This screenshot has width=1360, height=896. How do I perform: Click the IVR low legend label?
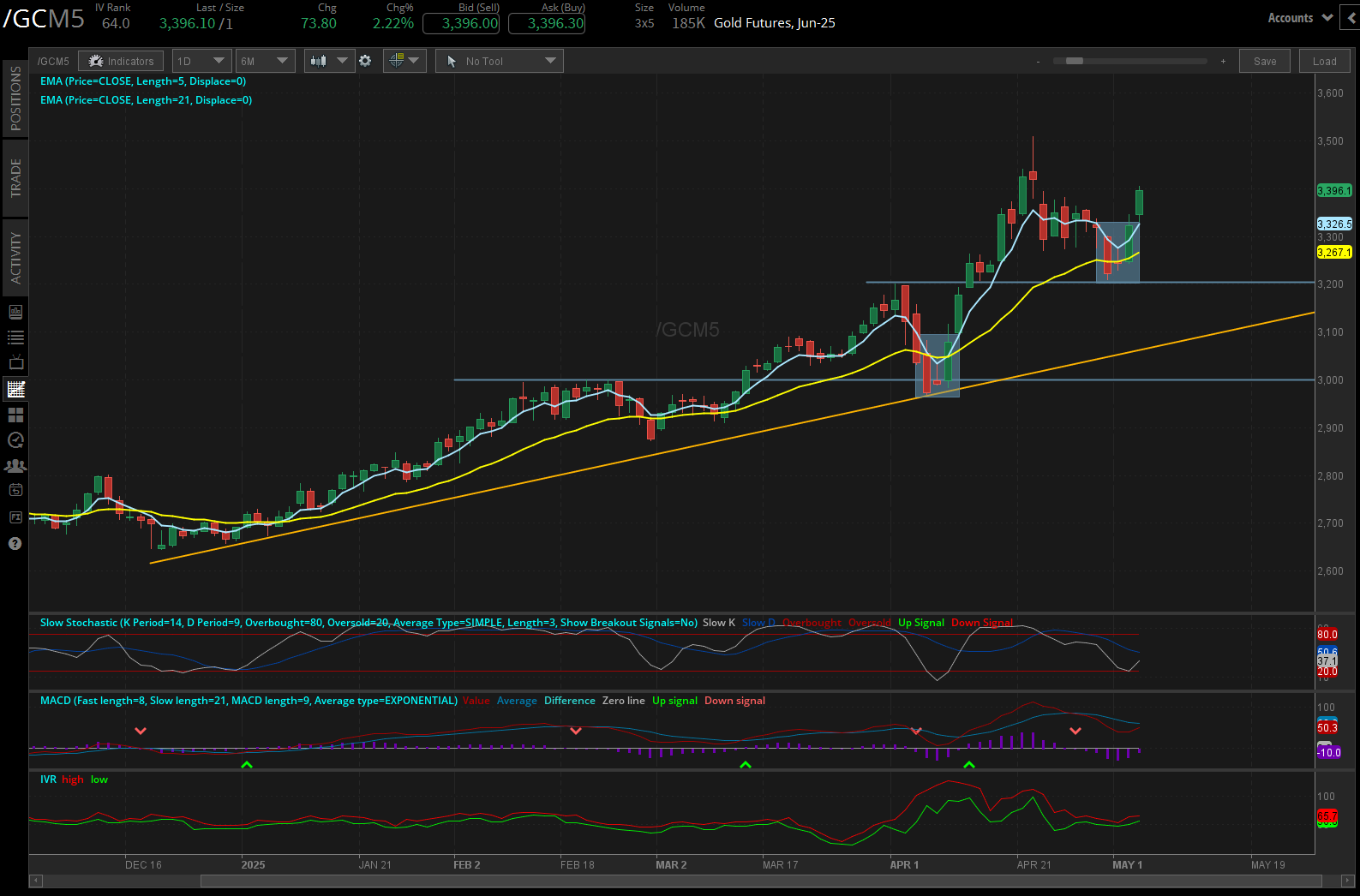(99, 780)
